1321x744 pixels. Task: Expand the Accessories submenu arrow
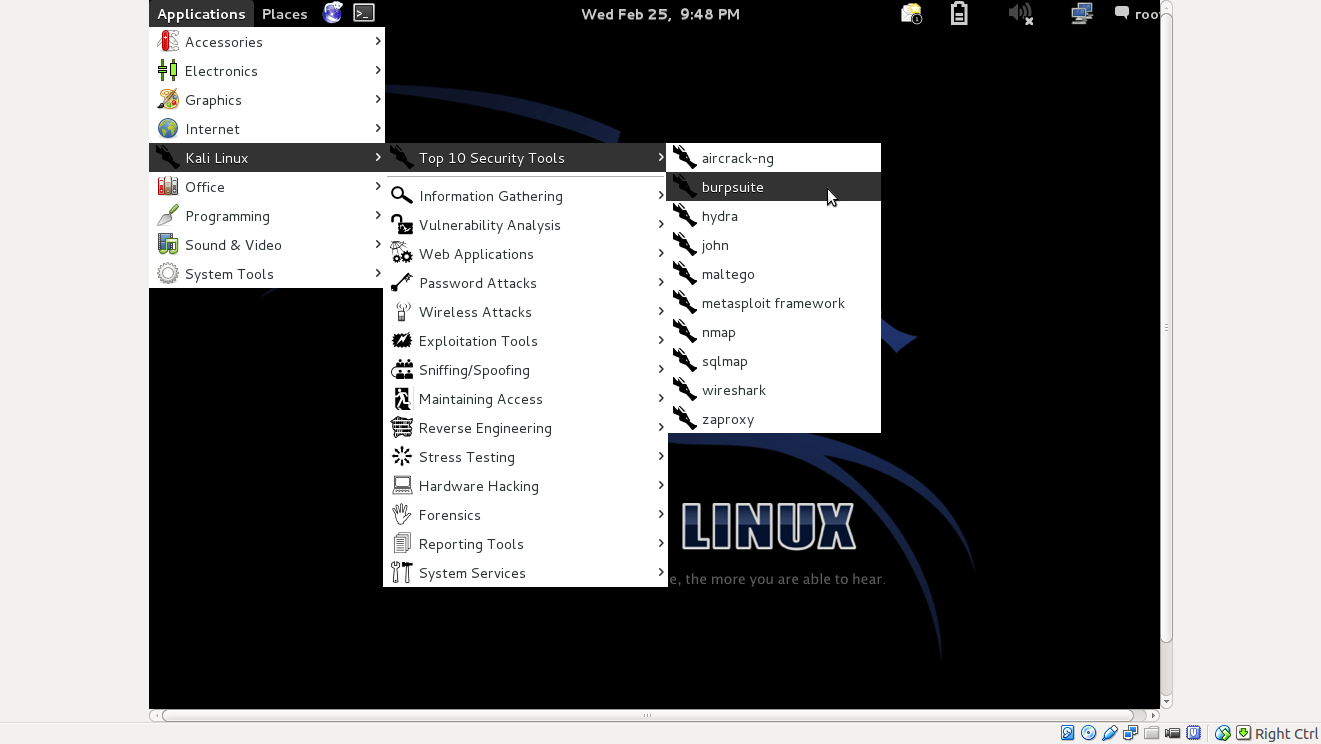[378, 41]
